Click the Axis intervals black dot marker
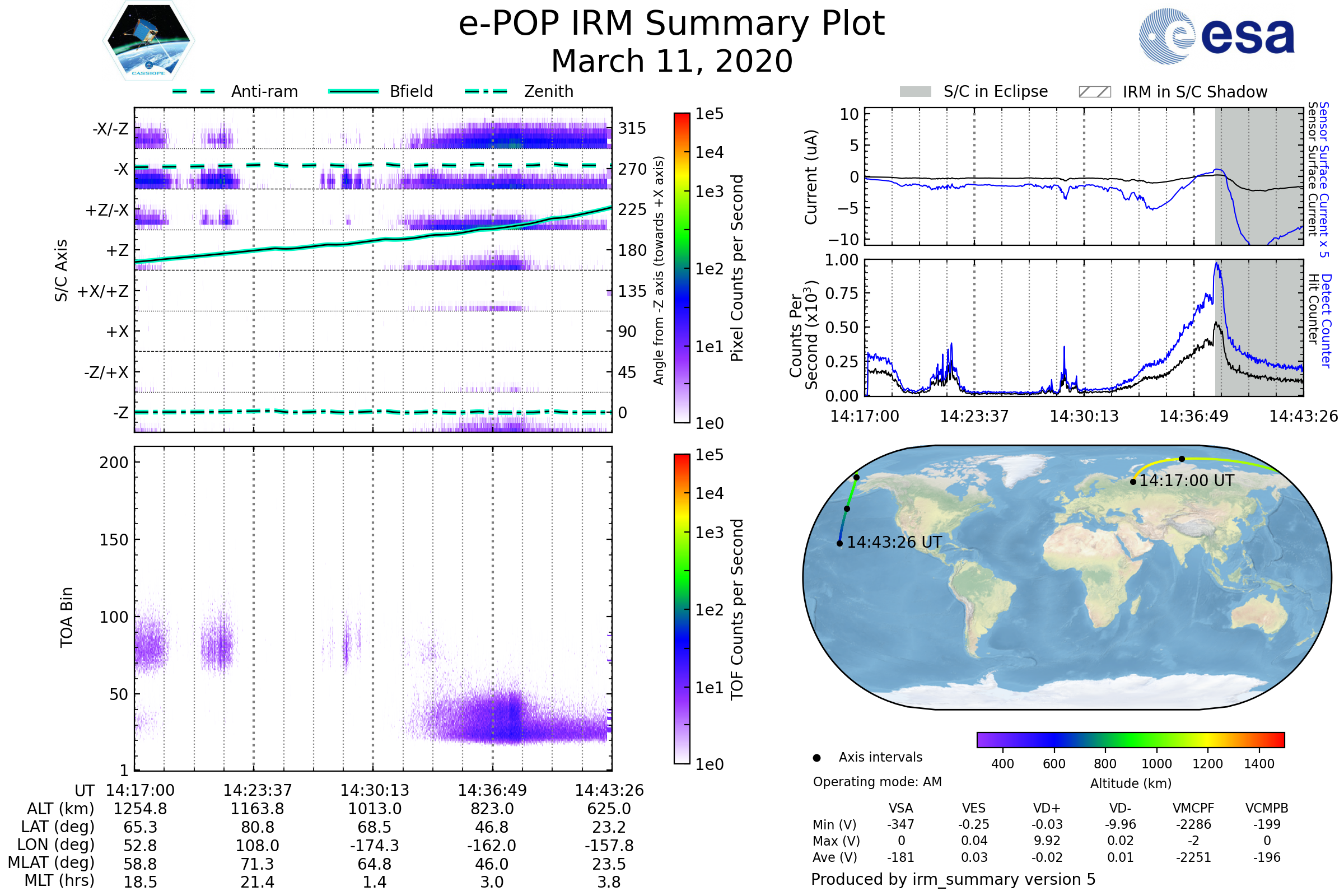Image resolution: width=1344 pixels, height=896 pixels. pos(816,758)
